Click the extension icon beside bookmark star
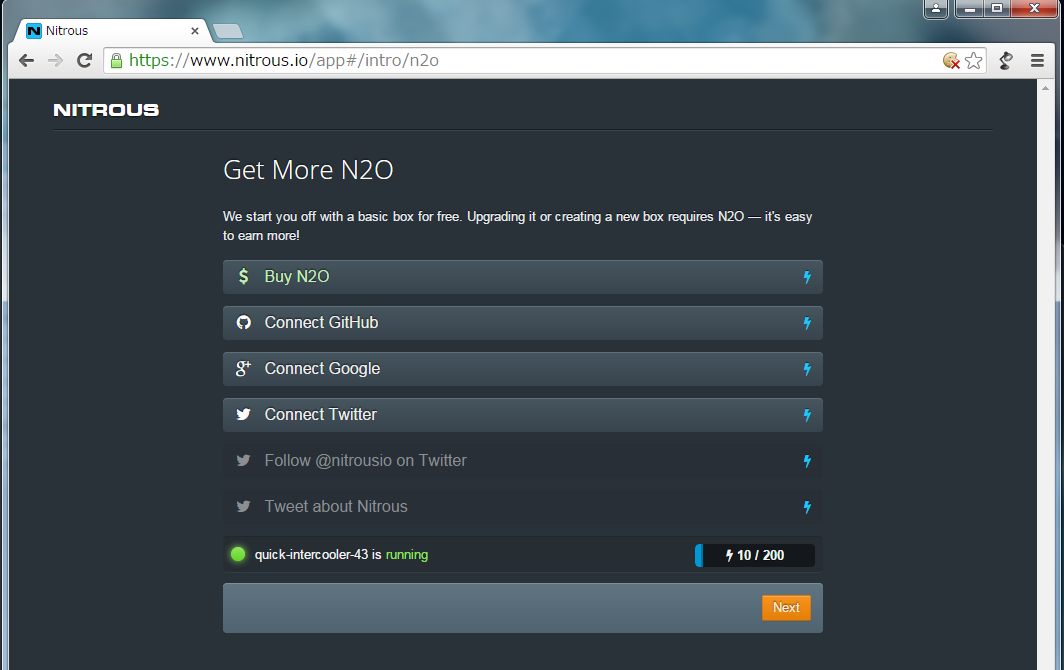The image size is (1064, 670). click(1006, 60)
